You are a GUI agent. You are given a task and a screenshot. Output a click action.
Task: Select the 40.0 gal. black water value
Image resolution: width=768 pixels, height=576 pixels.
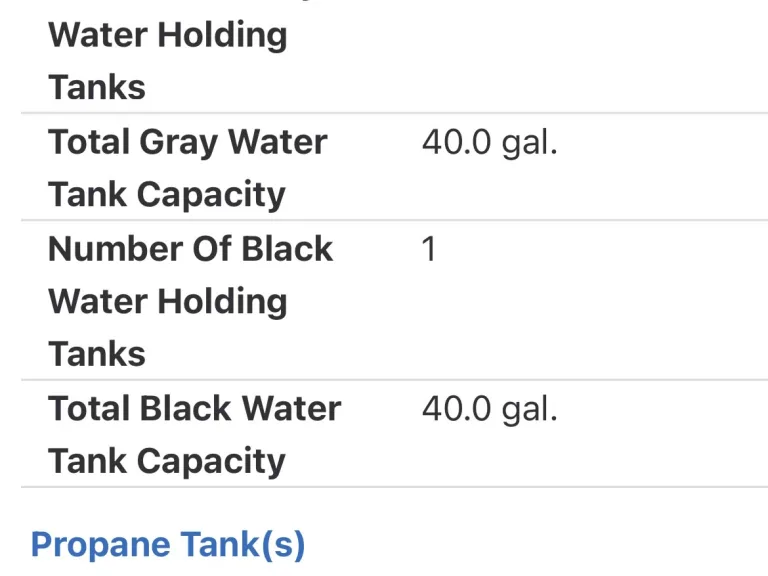(x=490, y=409)
